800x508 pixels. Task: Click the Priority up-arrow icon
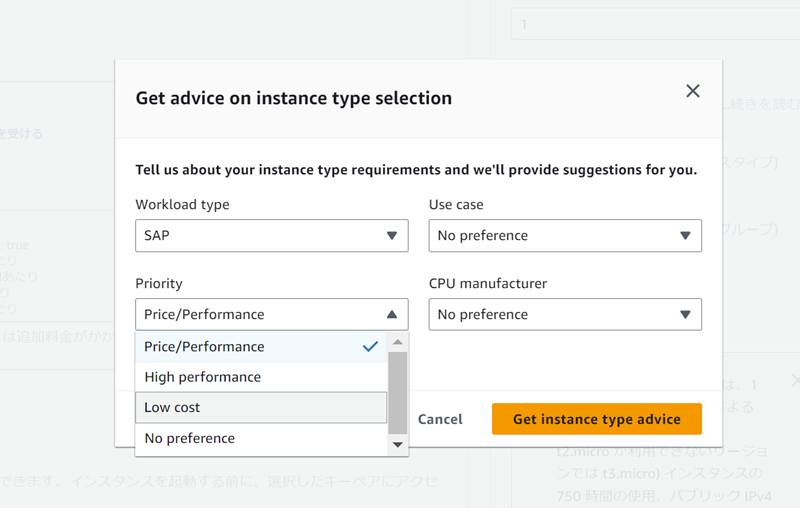(x=391, y=314)
